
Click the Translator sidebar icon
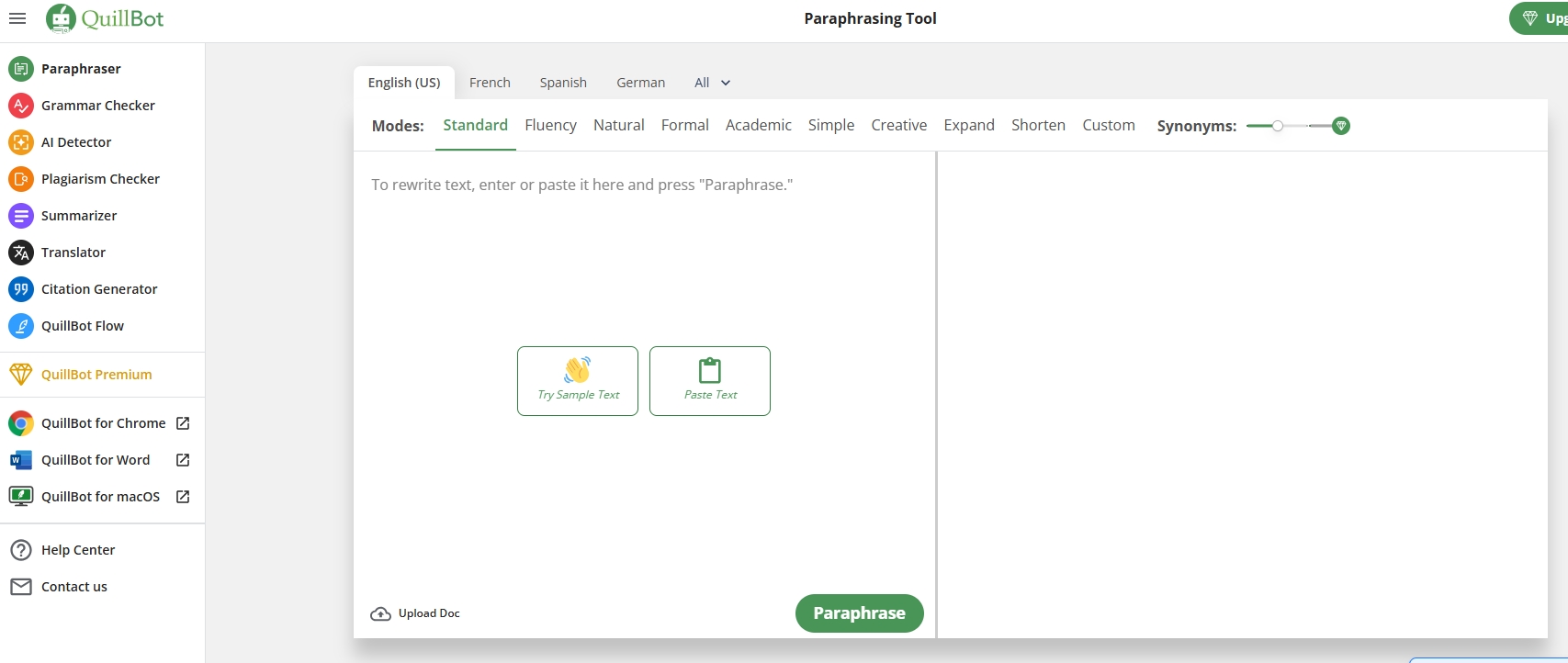point(21,253)
